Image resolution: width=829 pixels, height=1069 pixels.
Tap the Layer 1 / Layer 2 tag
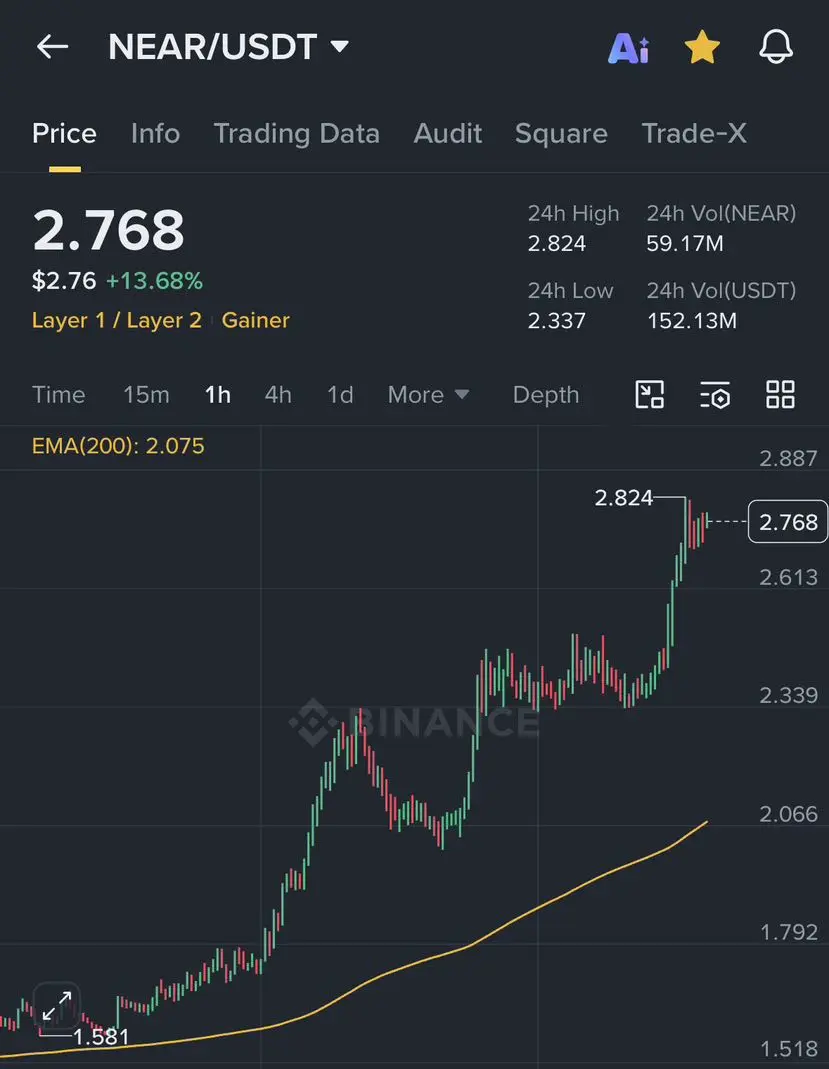pos(117,320)
